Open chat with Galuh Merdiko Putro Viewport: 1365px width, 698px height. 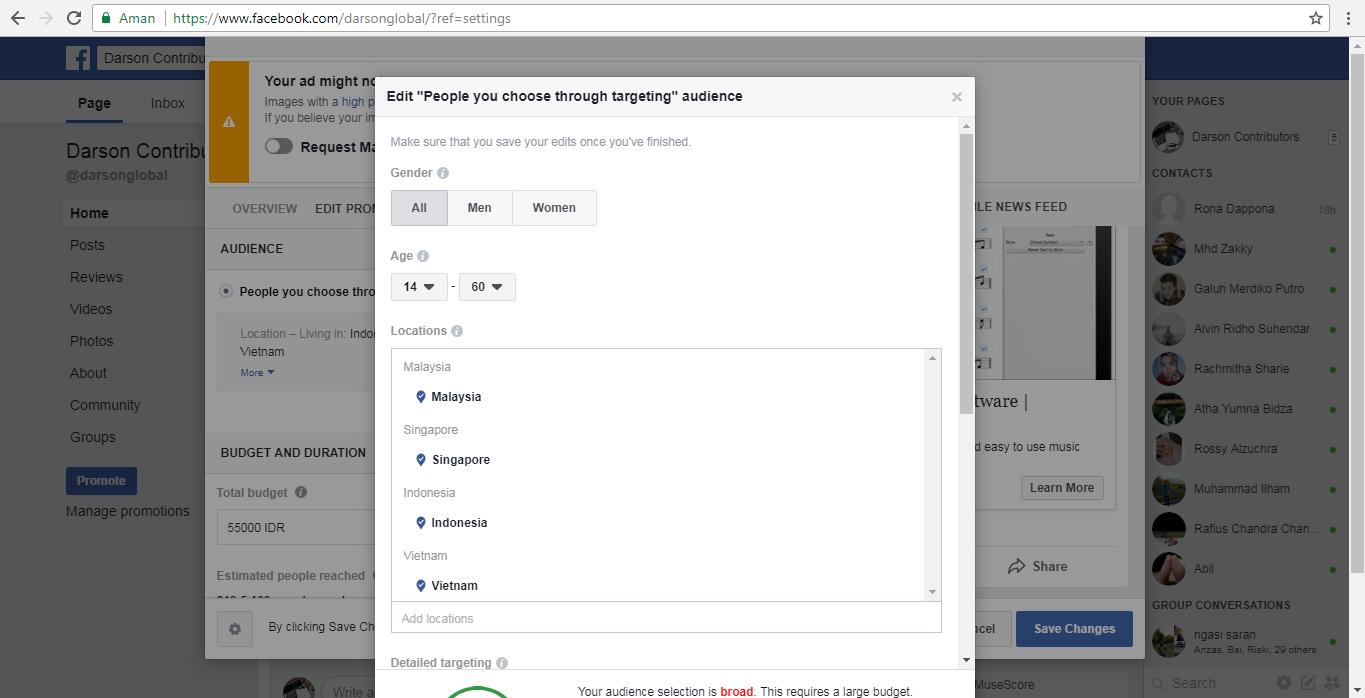click(x=1245, y=289)
